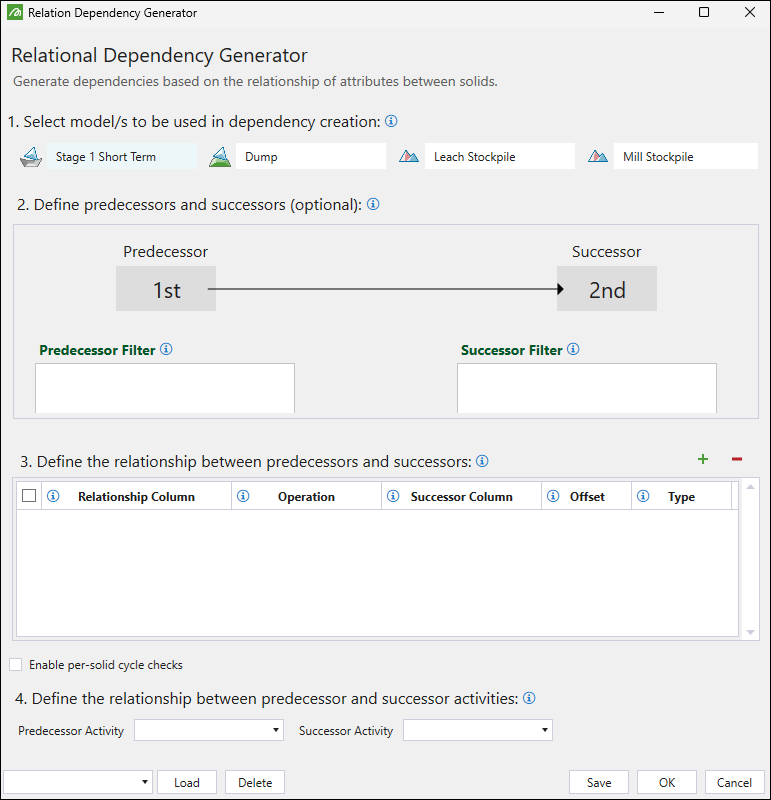Screen dimensions: 771x800
Task: Click info icon next to Predecessor Filter
Action: point(167,350)
